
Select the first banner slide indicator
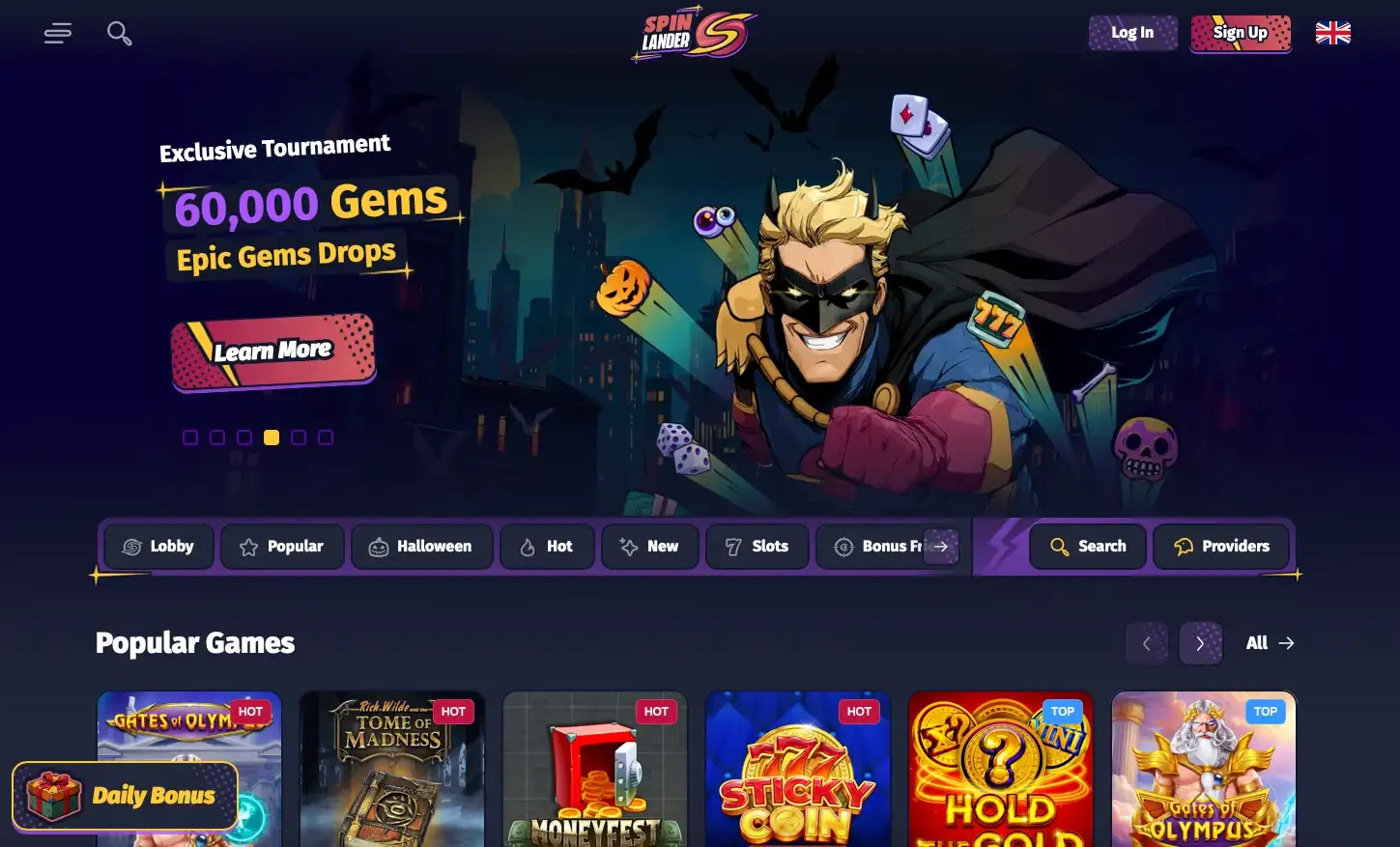[190, 438]
